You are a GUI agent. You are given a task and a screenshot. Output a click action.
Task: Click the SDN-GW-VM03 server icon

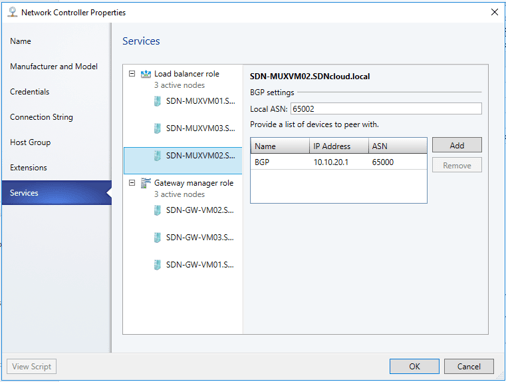157,238
